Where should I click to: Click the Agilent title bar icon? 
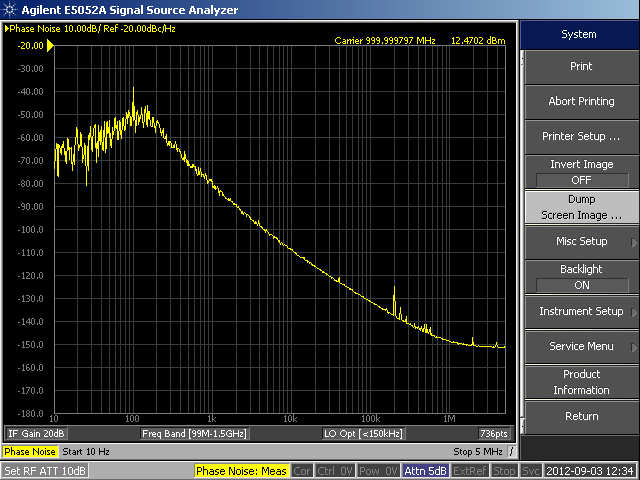coord(10,9)
